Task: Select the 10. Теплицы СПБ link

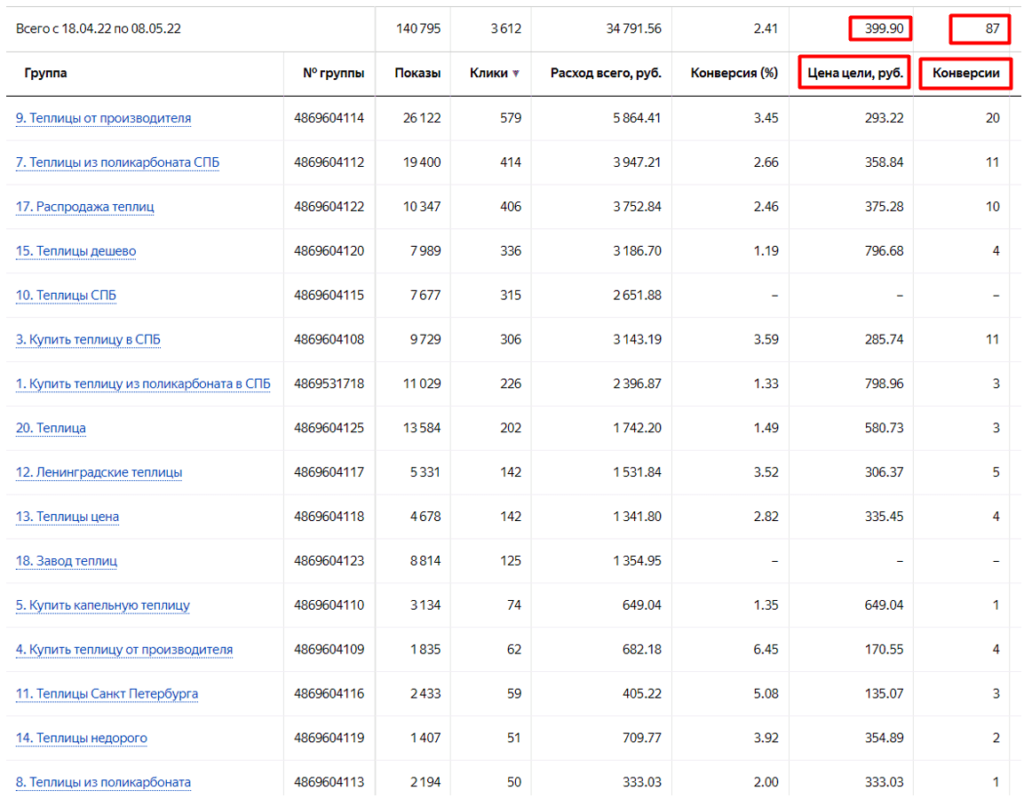Action: click(x=66, y=295)
